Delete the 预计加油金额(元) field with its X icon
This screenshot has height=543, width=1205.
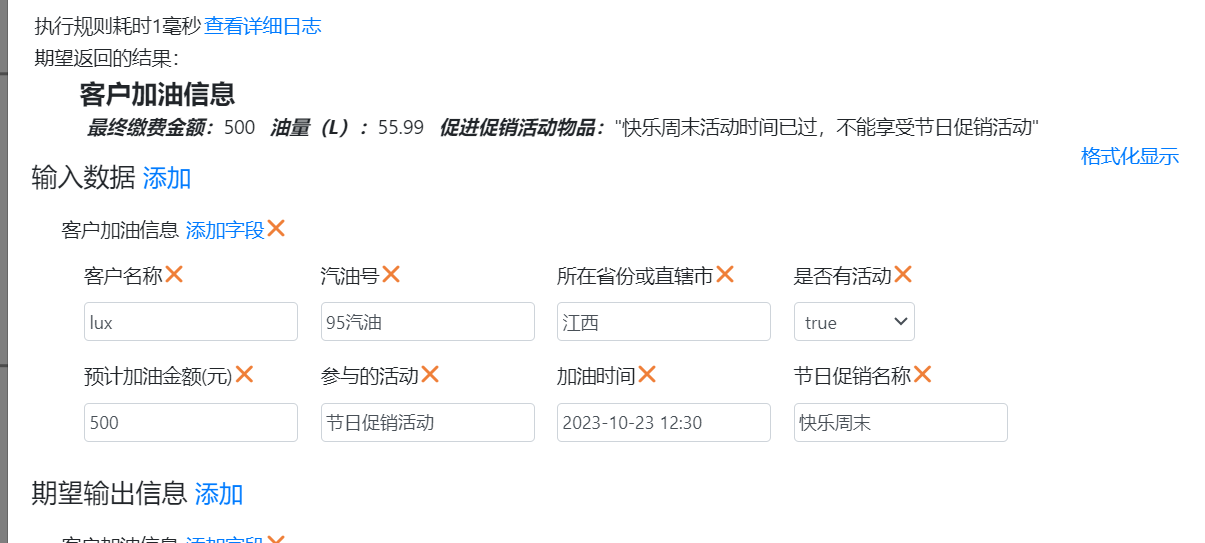click(244, 374)
